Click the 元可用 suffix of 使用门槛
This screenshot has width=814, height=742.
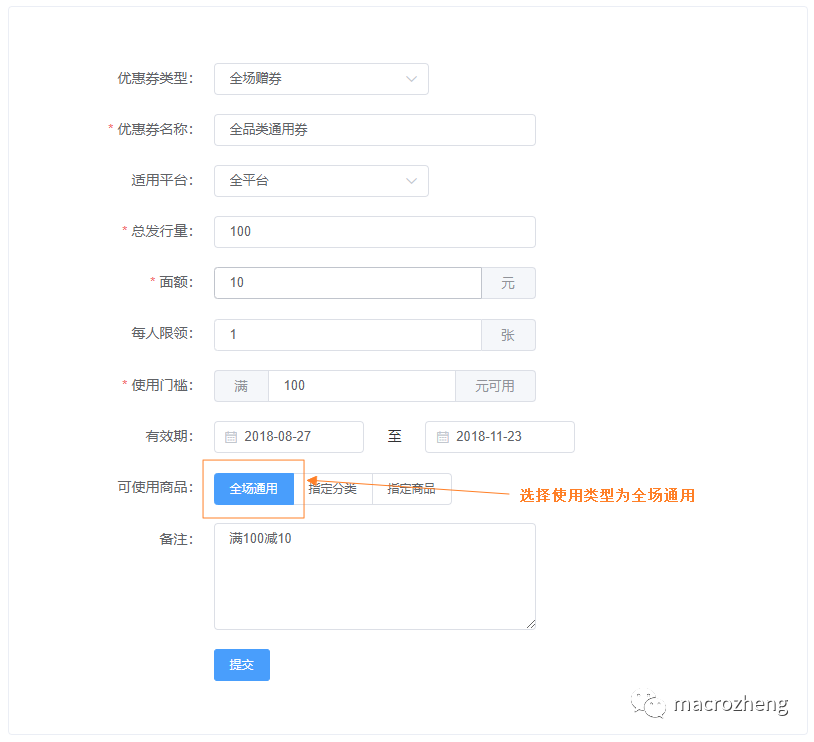coord(495,386)
